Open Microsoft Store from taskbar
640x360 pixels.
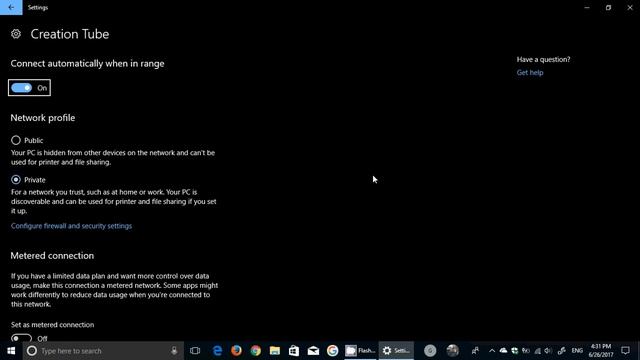tap(294, 351)
